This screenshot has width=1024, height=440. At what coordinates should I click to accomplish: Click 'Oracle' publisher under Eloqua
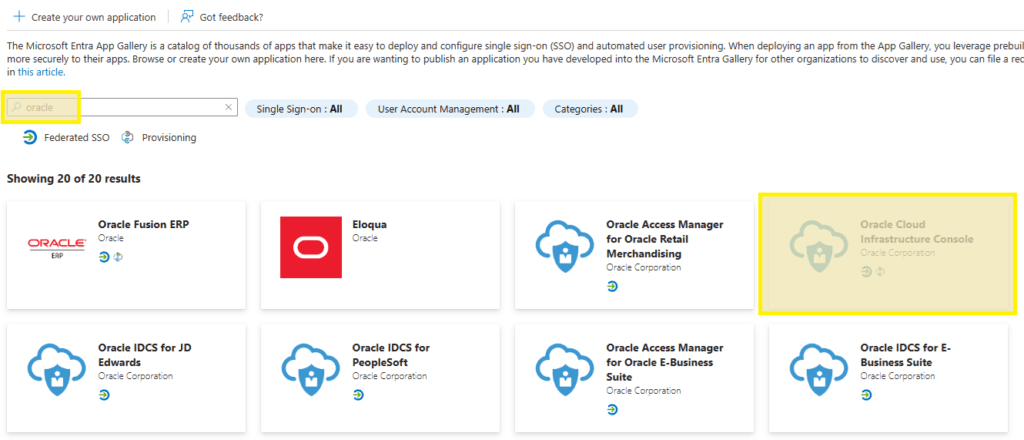[x=365, y=238]
